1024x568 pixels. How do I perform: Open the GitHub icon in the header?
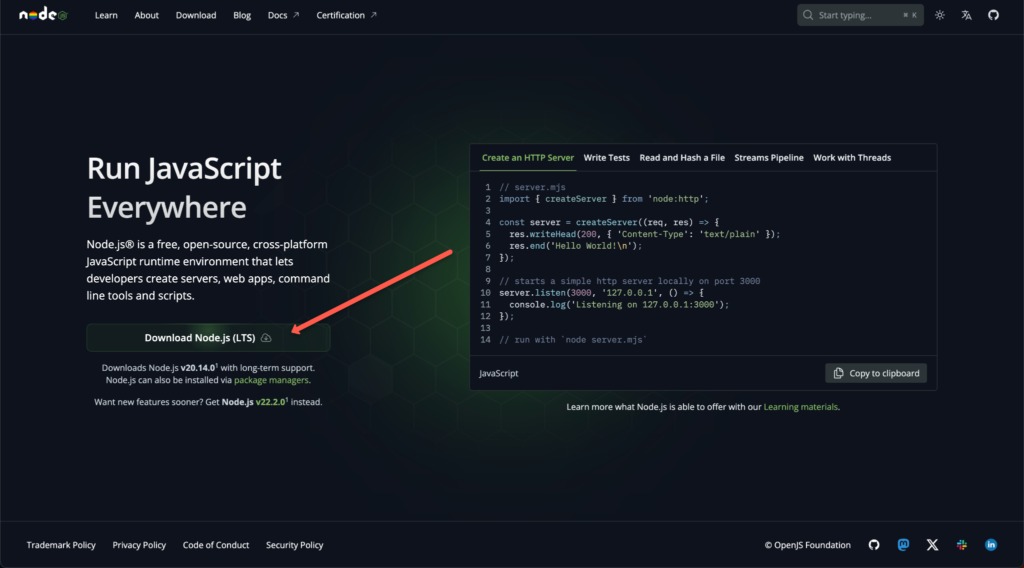(x=993, y=15)
